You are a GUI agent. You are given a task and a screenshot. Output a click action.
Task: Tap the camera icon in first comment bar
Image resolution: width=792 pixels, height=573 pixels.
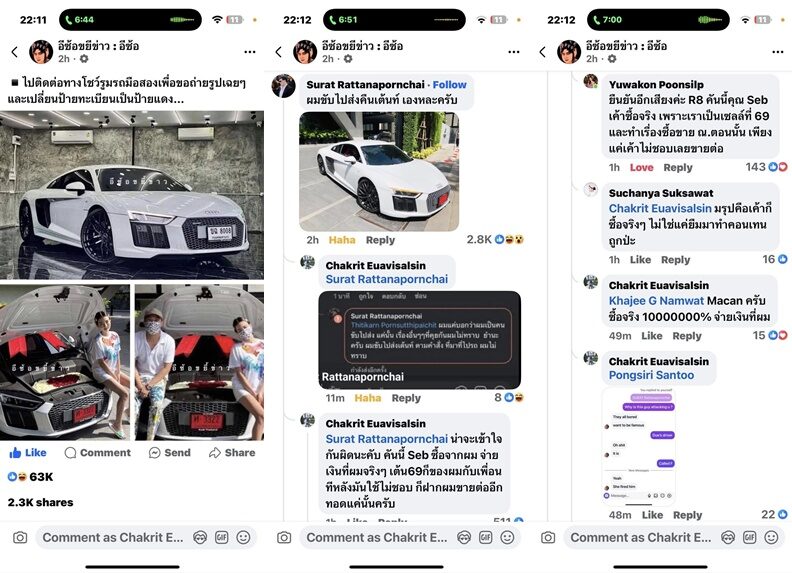[x=20, y=537]
